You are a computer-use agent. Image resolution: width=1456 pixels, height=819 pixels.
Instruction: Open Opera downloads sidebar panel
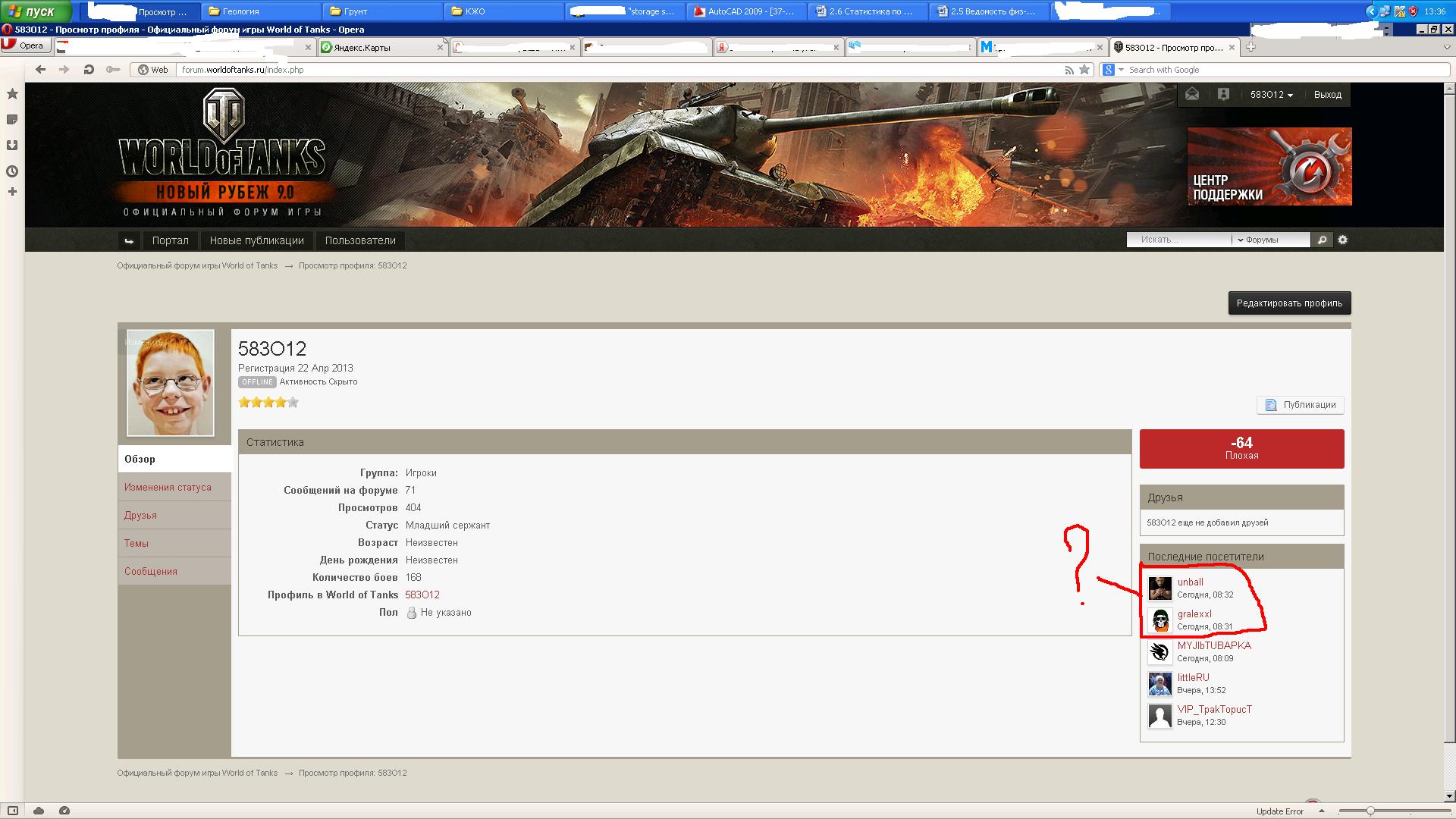[x=12, y=146]
